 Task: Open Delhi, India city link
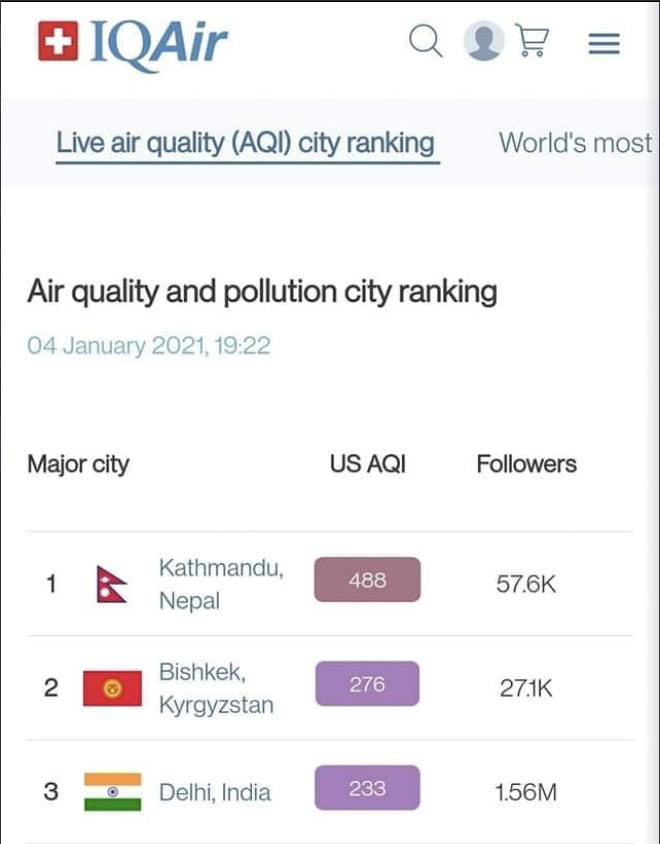tap(215, 792)
